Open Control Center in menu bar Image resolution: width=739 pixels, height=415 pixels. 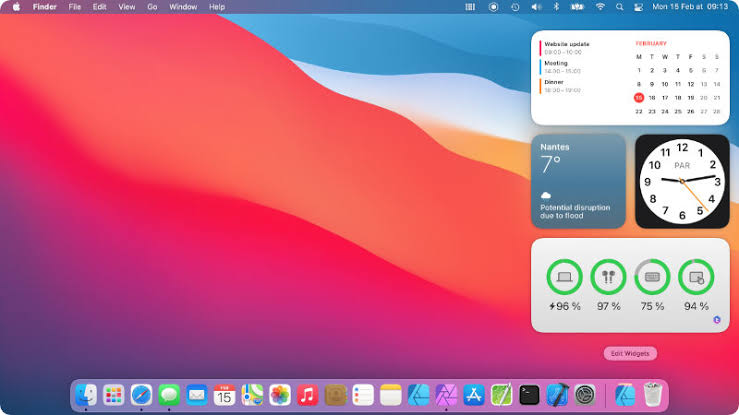(x=639, y=7)
